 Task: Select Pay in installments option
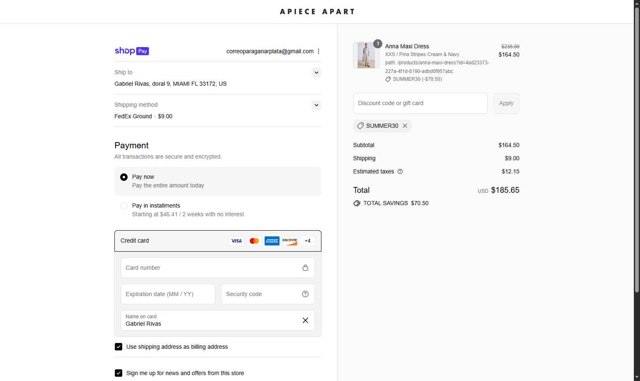pyautogui.click(x=124, y=206)
